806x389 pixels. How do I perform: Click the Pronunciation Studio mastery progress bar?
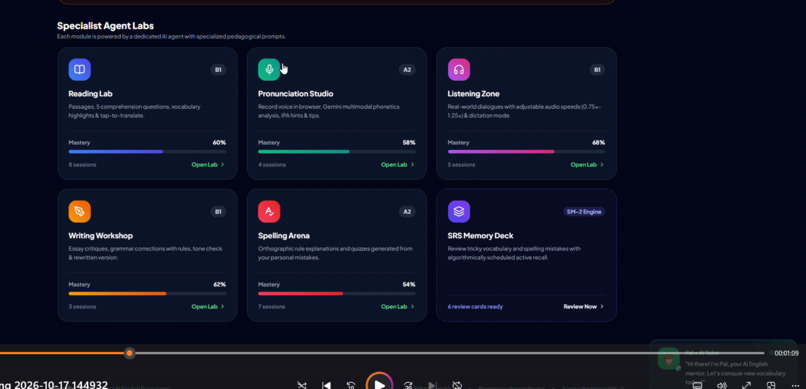pos(337,152)
